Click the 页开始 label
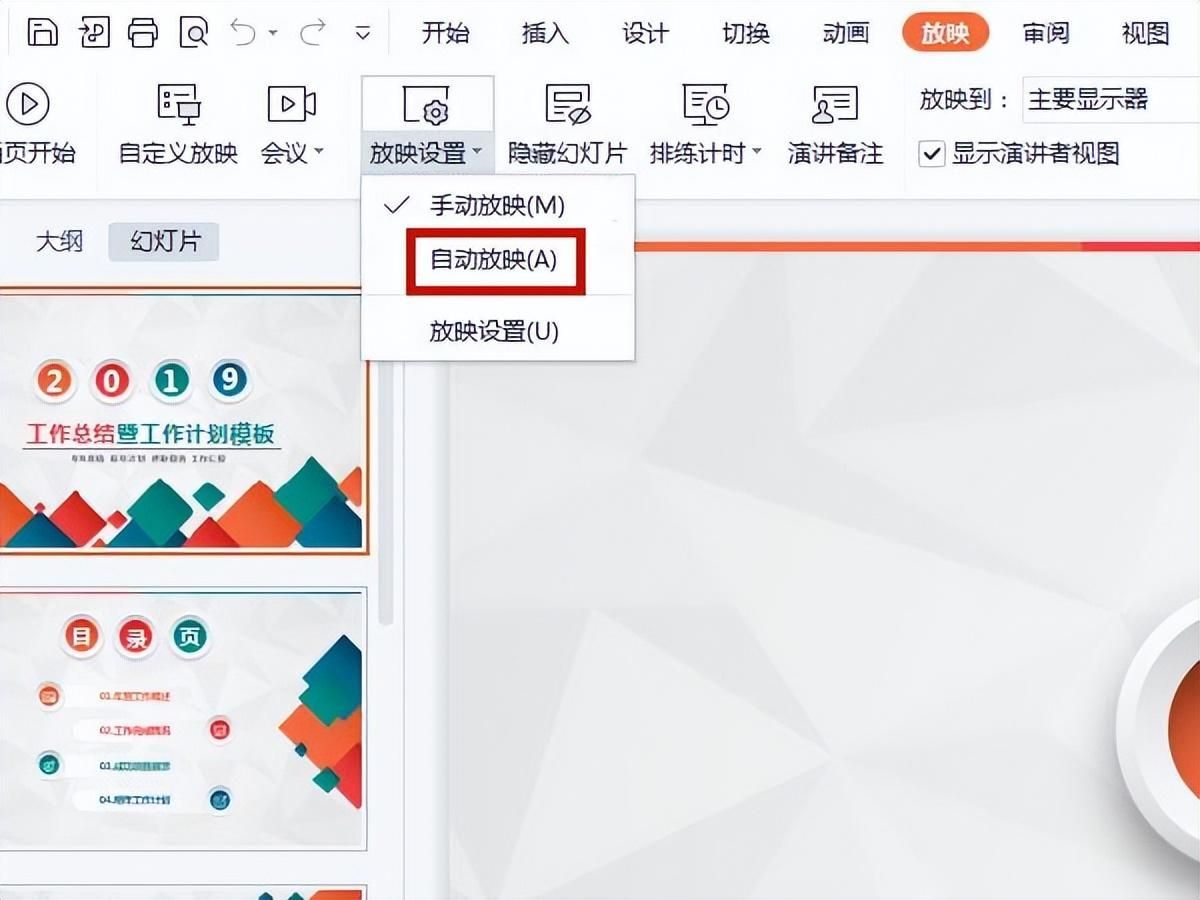 pos(38,154)
